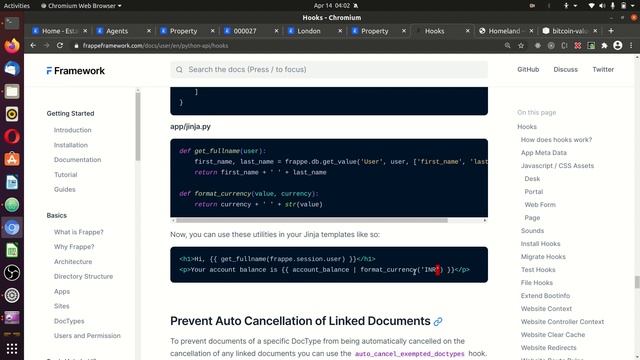Click the auto_cancel_exempted_doctypes code text

tap(409, 354)
